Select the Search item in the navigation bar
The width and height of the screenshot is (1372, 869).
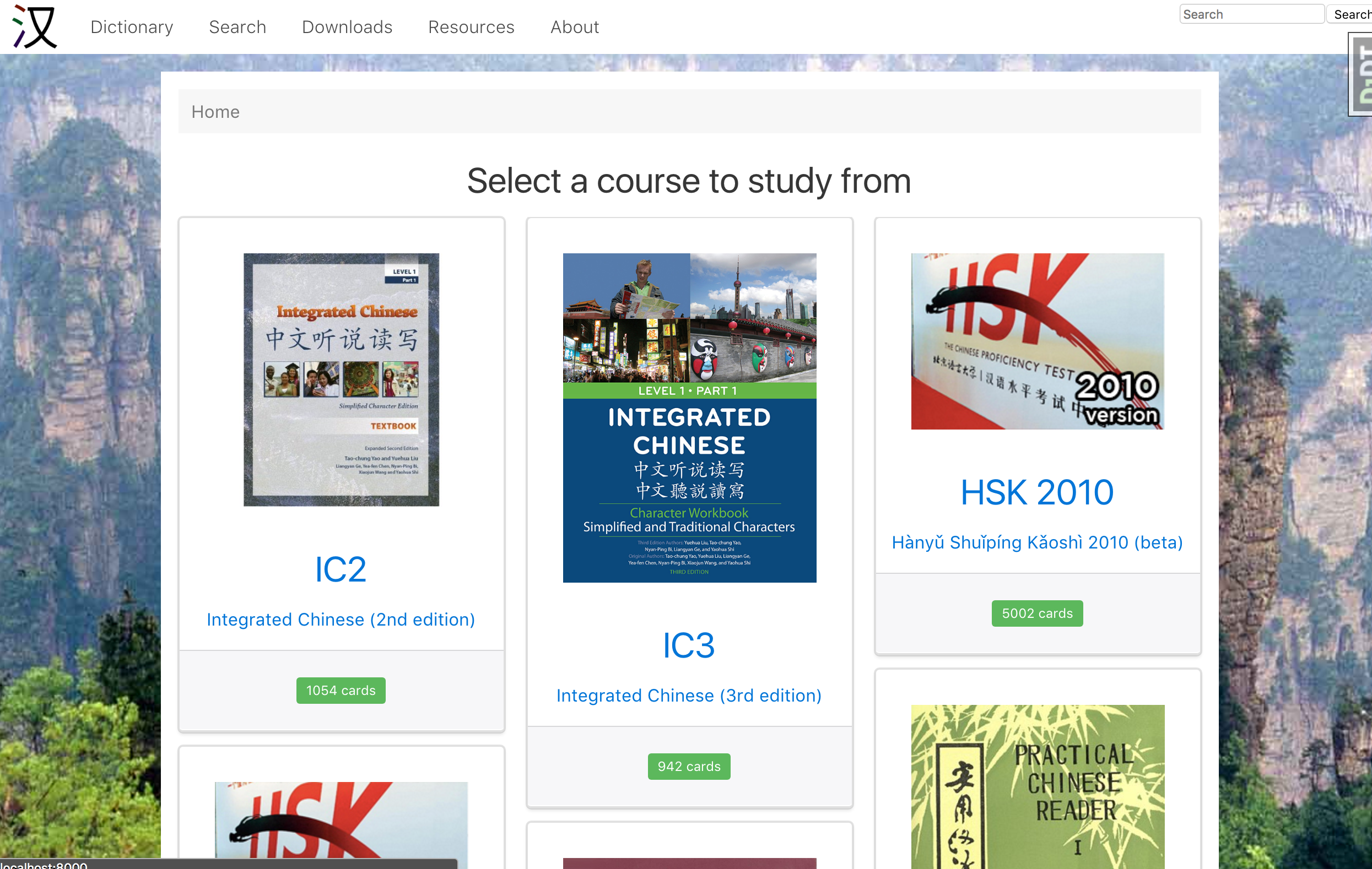point(237,27)
